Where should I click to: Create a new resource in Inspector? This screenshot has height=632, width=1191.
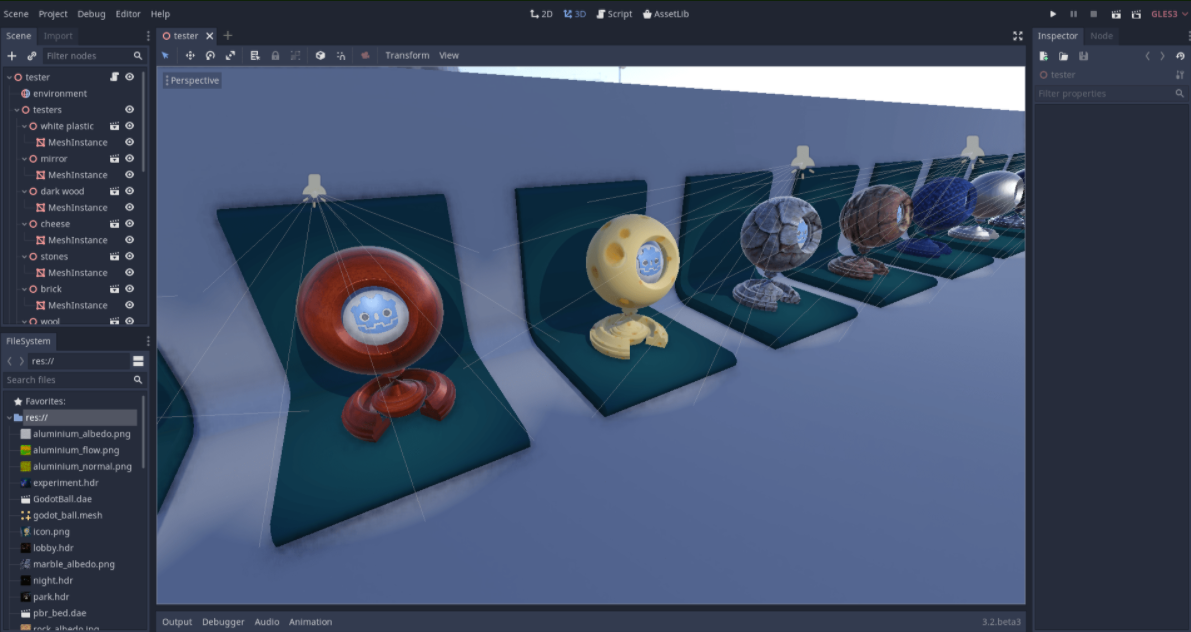[x=1044, y=56]
